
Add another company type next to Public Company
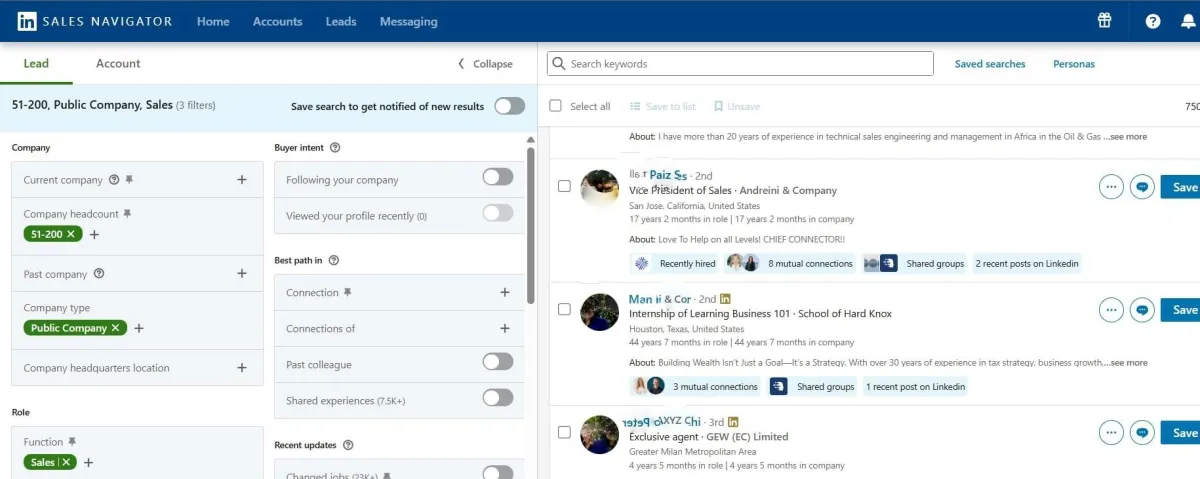click(x=139, y=328)
